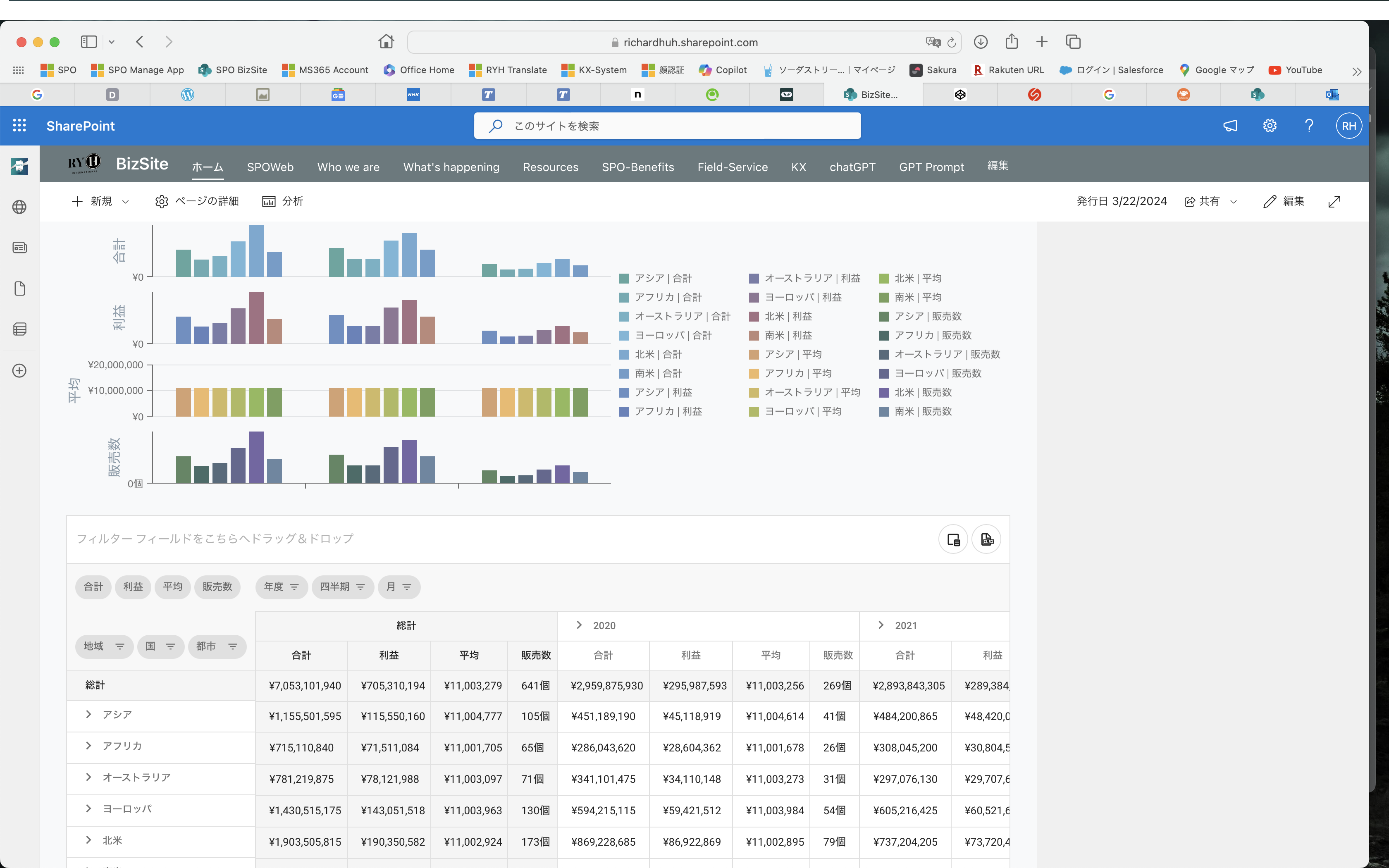Open the megaphone feedback icon in header

[1230, 126]
